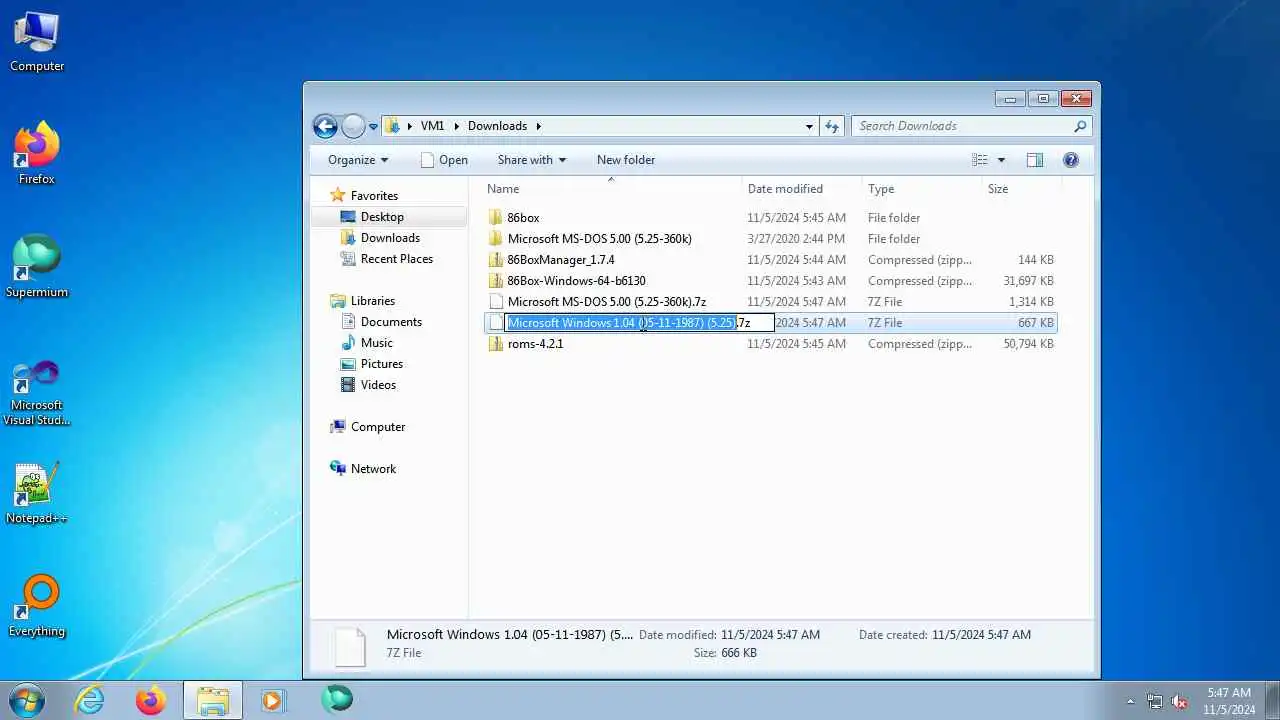This screenshot has height=720, width=1280.
Task: Open the Documents library
Action: click(x=391, y=322)
